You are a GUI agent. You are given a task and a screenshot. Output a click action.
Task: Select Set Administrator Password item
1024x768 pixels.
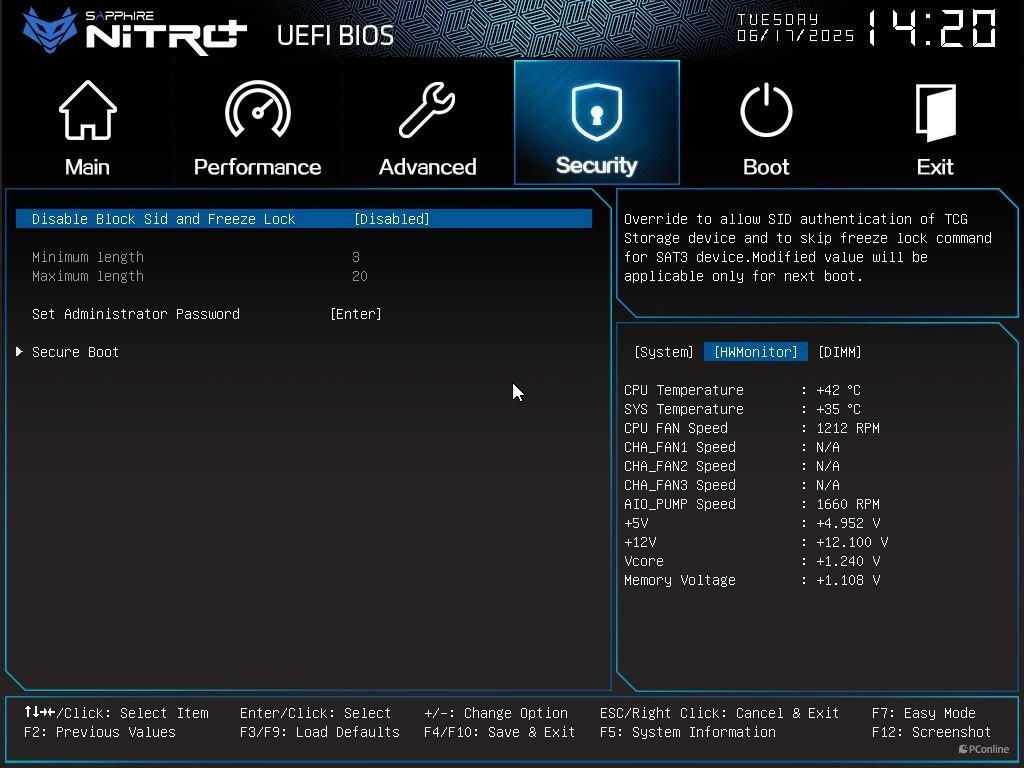coord(136,314)
